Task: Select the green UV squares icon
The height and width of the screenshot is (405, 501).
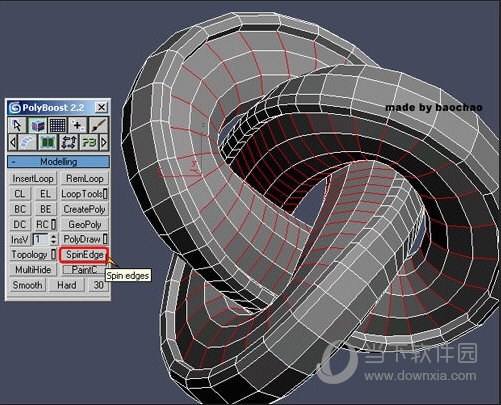Action: point(48,142)
